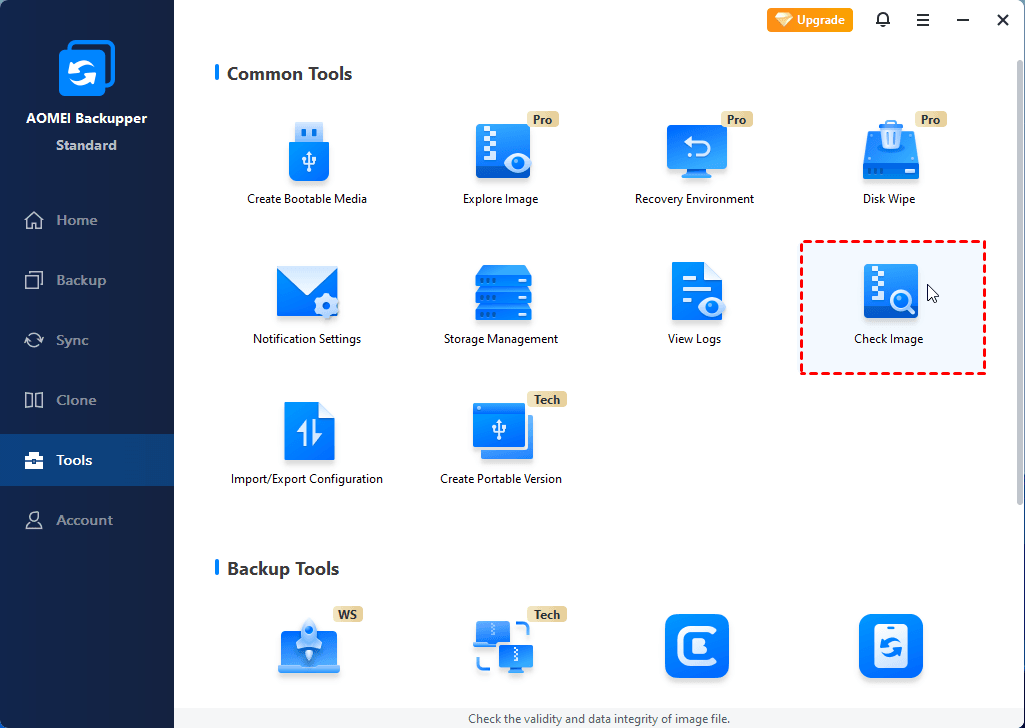Switch to the Backup section
The image size is (1025, 728).
pyautogui.click(x=80, y=280)
